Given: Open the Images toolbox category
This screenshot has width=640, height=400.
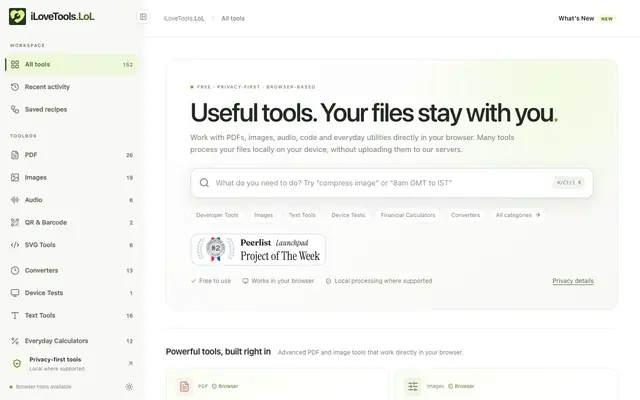Looking at the screenshot, I should pyautogui.click(x=72, y=178).
